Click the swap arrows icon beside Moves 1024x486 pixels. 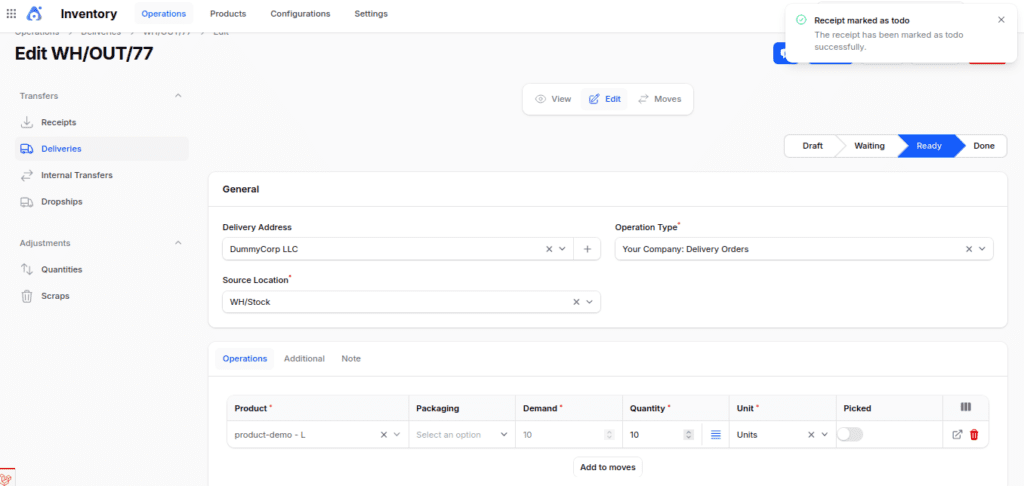[643, 99]
